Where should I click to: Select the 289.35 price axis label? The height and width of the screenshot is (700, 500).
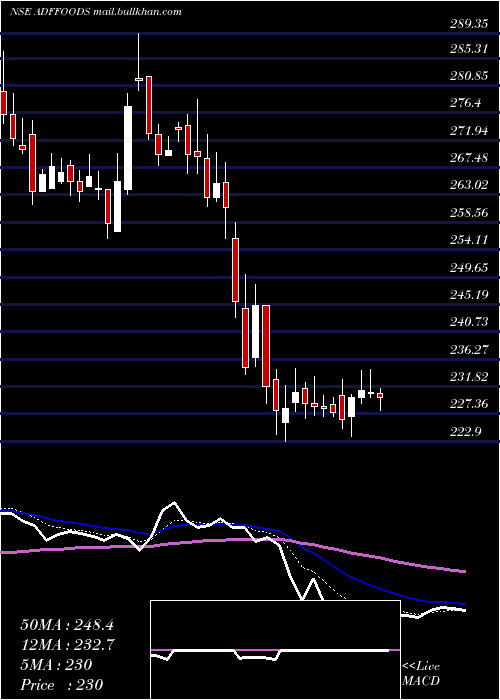469,24
